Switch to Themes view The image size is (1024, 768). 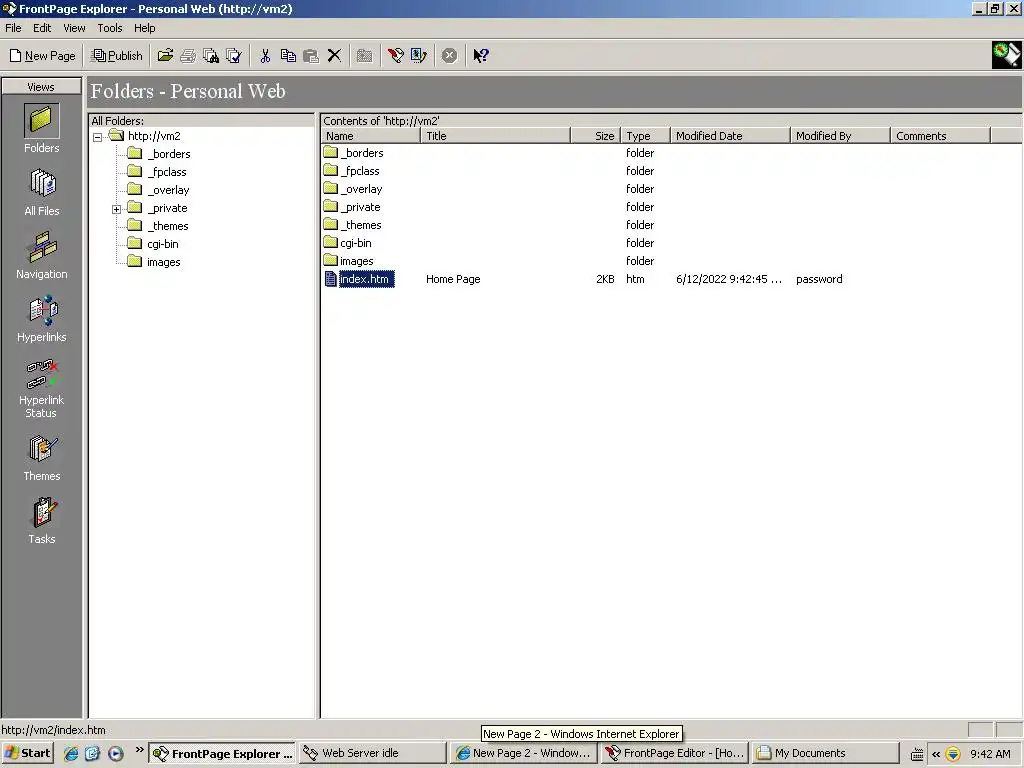pos(42,458)
